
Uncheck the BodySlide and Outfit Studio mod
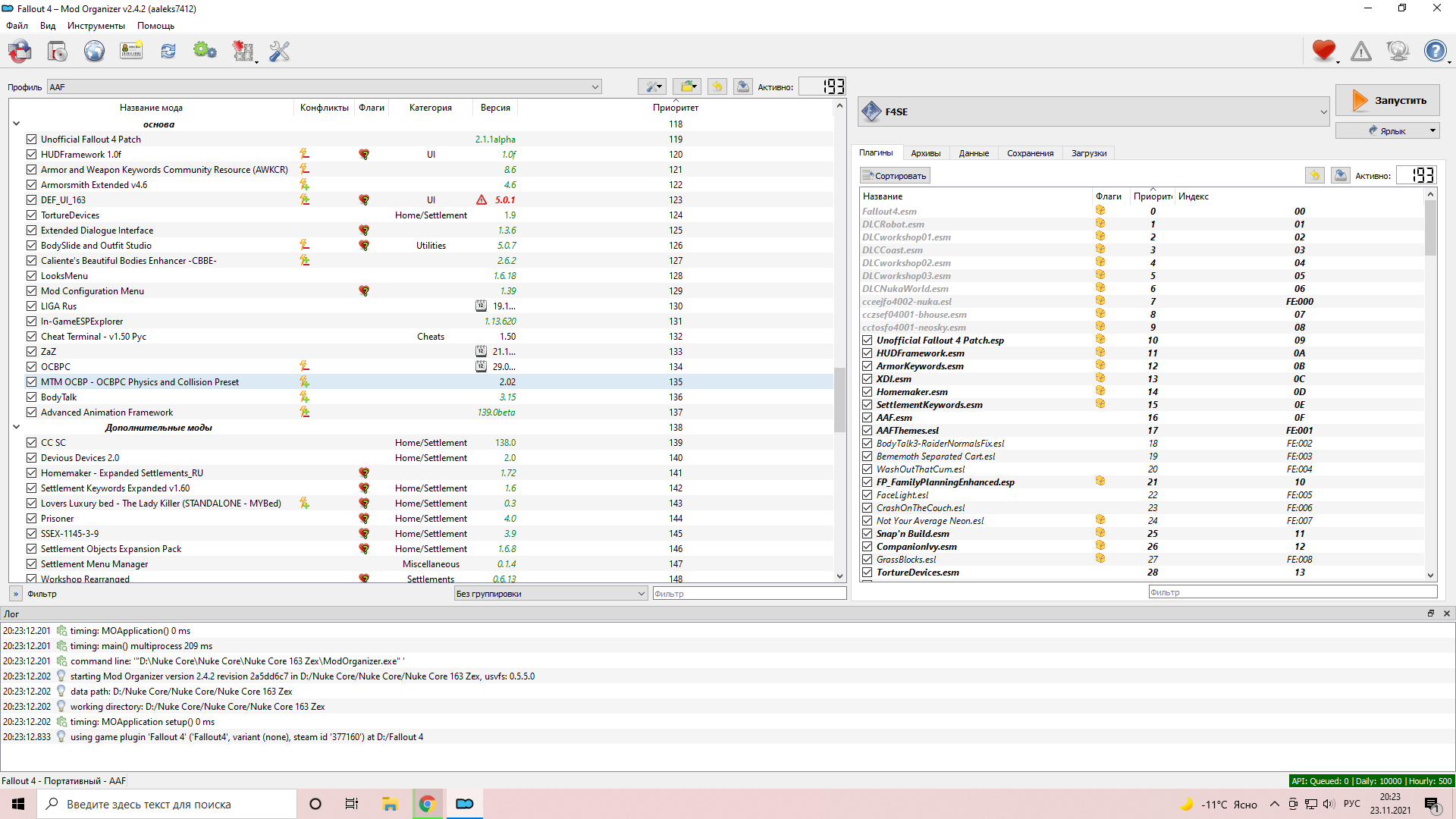point(31,246)
